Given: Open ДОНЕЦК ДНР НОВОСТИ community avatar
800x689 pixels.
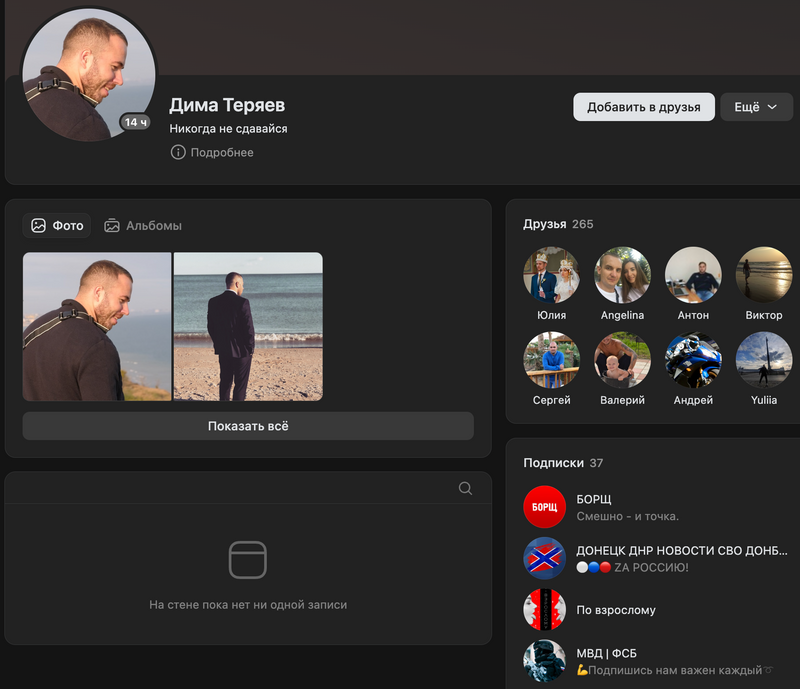Looking at the screenshot, I should (544, 558).
